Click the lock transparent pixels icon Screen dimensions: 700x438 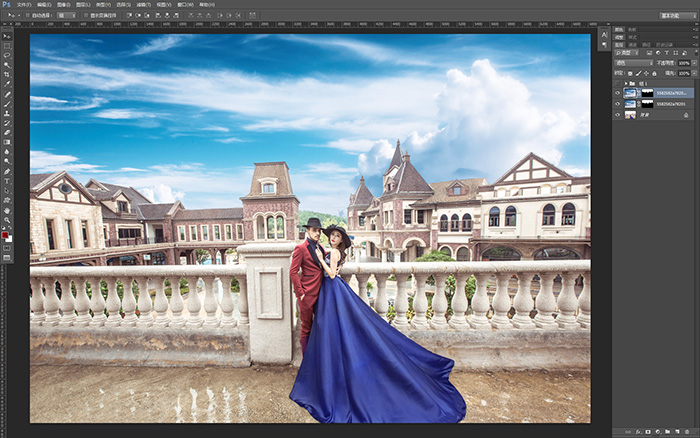[630, 73]
